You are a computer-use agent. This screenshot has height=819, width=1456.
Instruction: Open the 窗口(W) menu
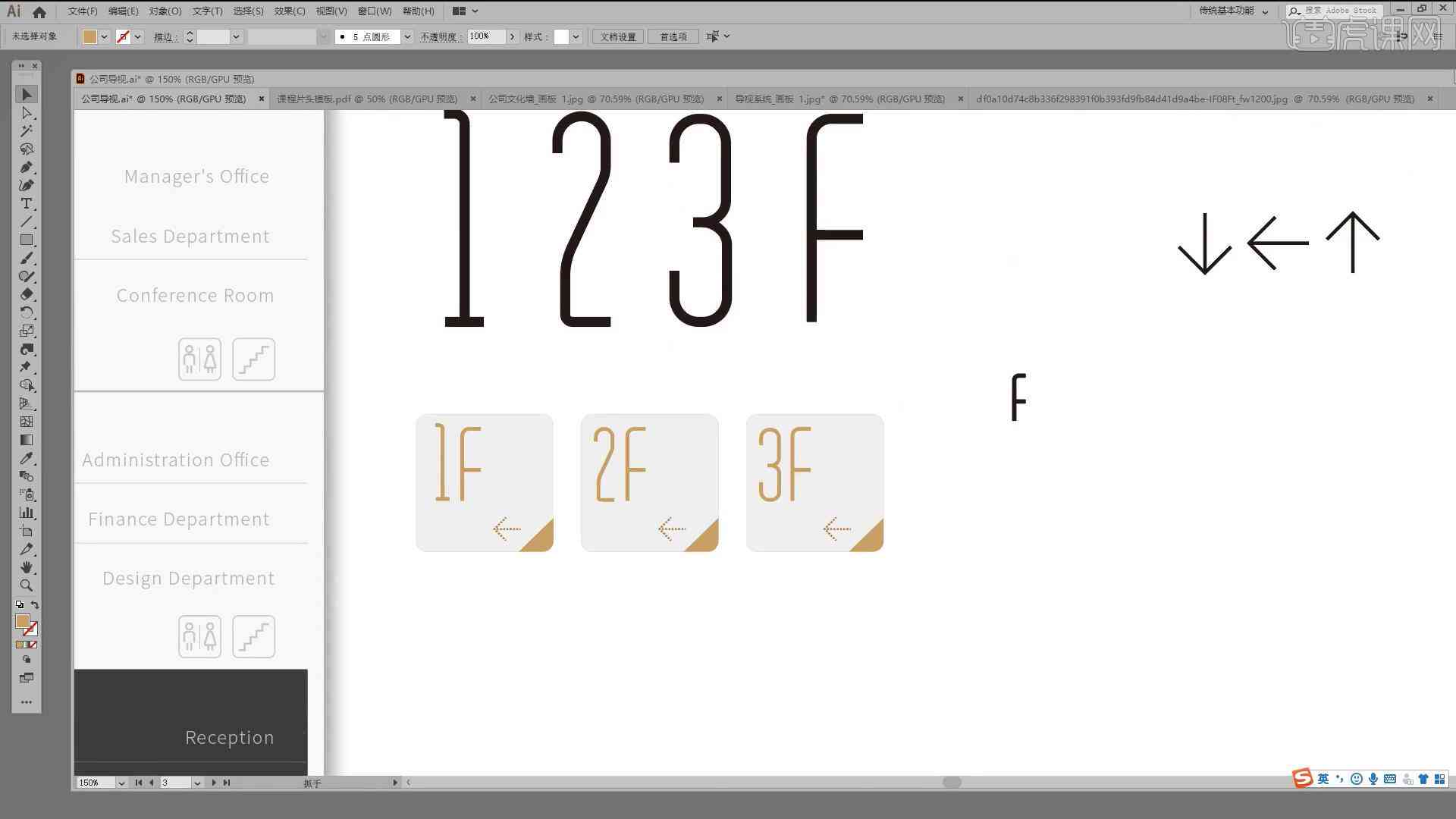click(x=375, y=11)
